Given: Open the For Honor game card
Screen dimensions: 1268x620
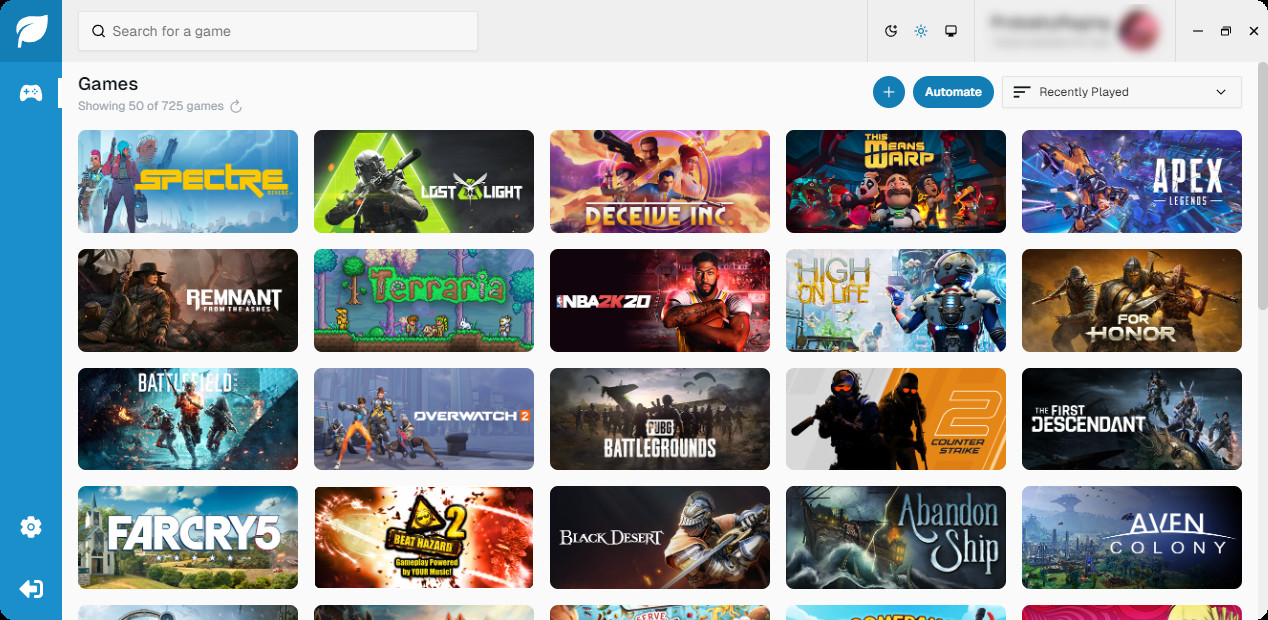Looking at the screenshot, I should [1132, 301].
